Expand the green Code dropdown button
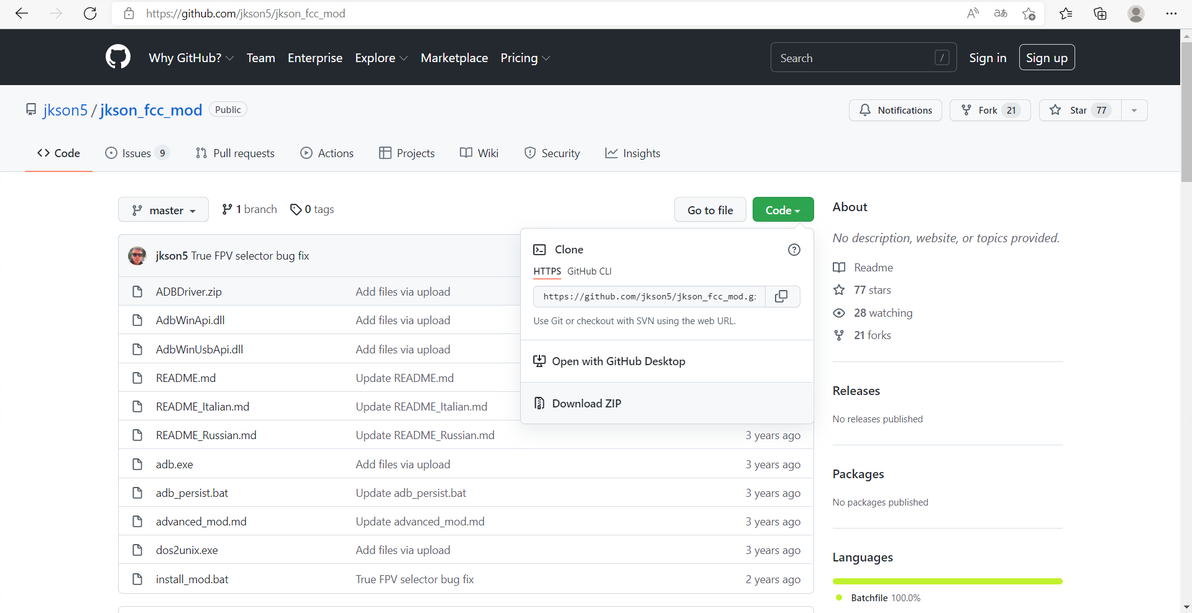The width and height of the screenshot is (1192, 613). click(x=783, y=210)
